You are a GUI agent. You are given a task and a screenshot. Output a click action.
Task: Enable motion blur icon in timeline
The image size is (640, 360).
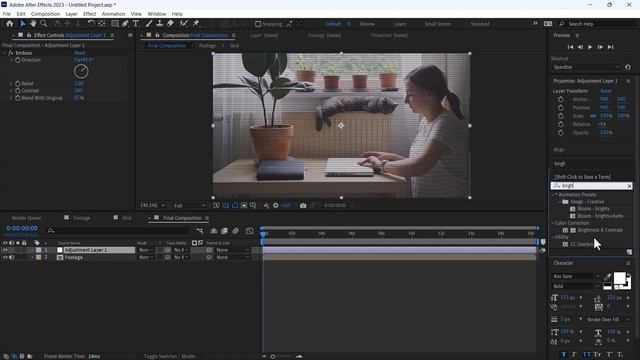pyautogui.click(x=236, y=231)
